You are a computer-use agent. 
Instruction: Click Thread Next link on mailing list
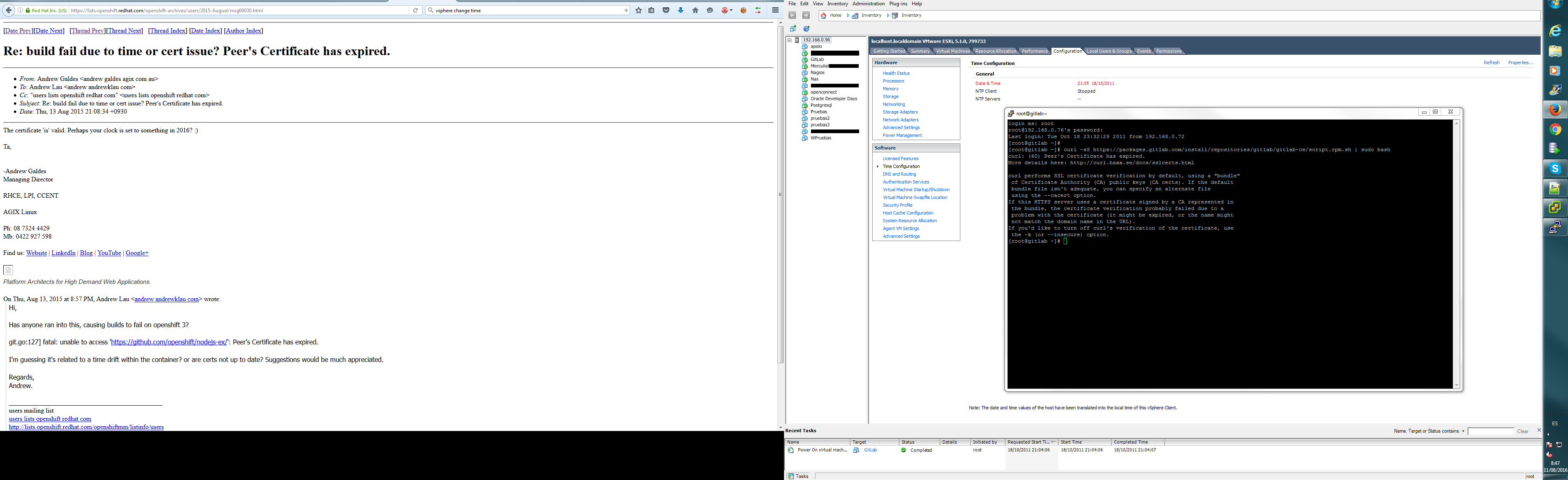point(124,31)
